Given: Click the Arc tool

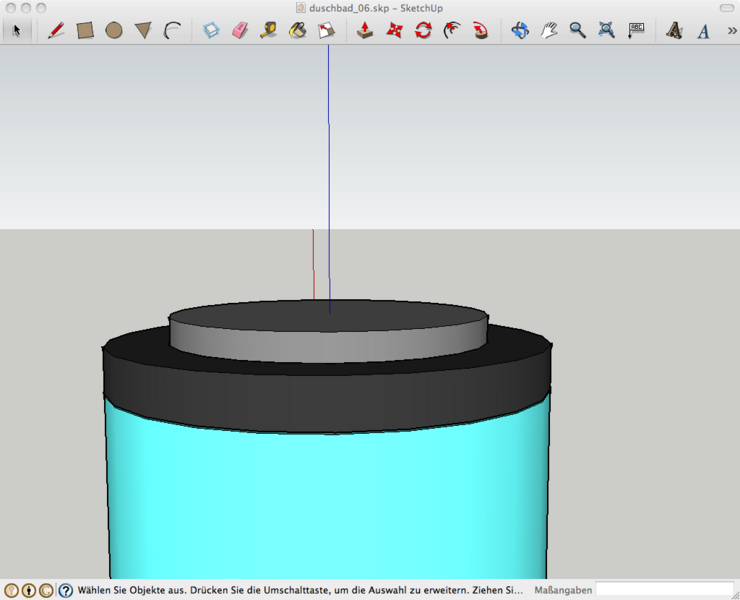Looking at the screenshot, I should click(x=172, y=30).
